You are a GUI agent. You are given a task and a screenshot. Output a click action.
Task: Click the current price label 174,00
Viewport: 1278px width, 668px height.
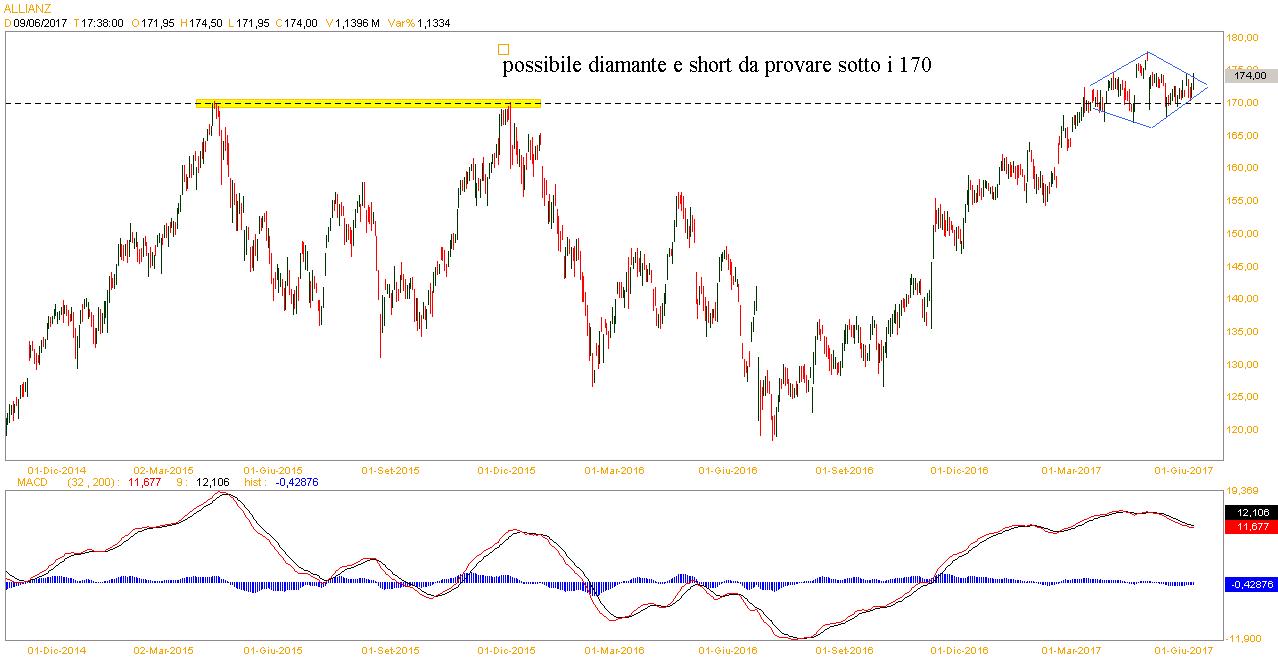point(1250,75)
